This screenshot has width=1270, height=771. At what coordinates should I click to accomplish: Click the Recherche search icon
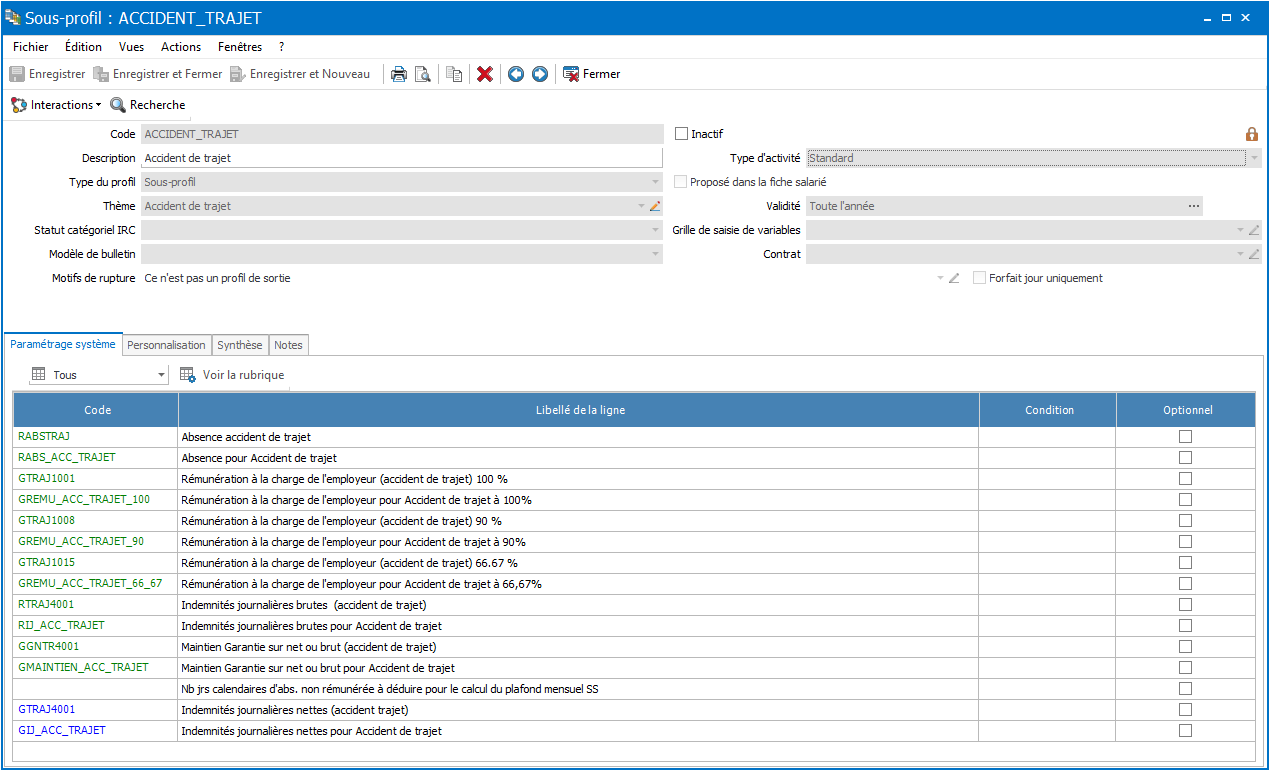pyautogui.click(x=118, y=105)
